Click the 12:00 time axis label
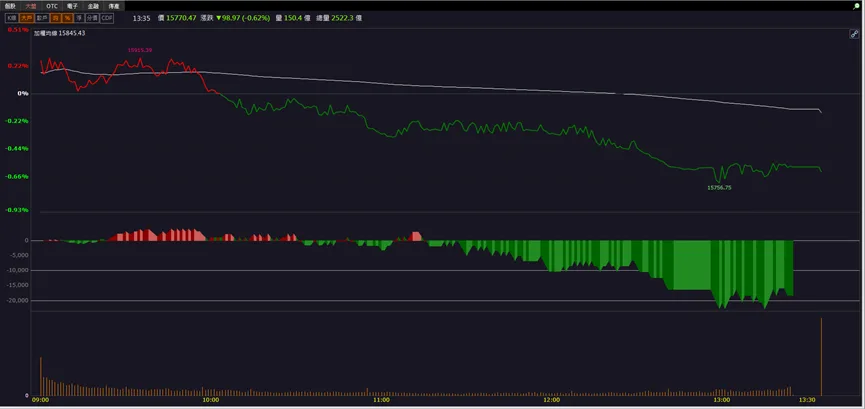 tap(552, 400)
